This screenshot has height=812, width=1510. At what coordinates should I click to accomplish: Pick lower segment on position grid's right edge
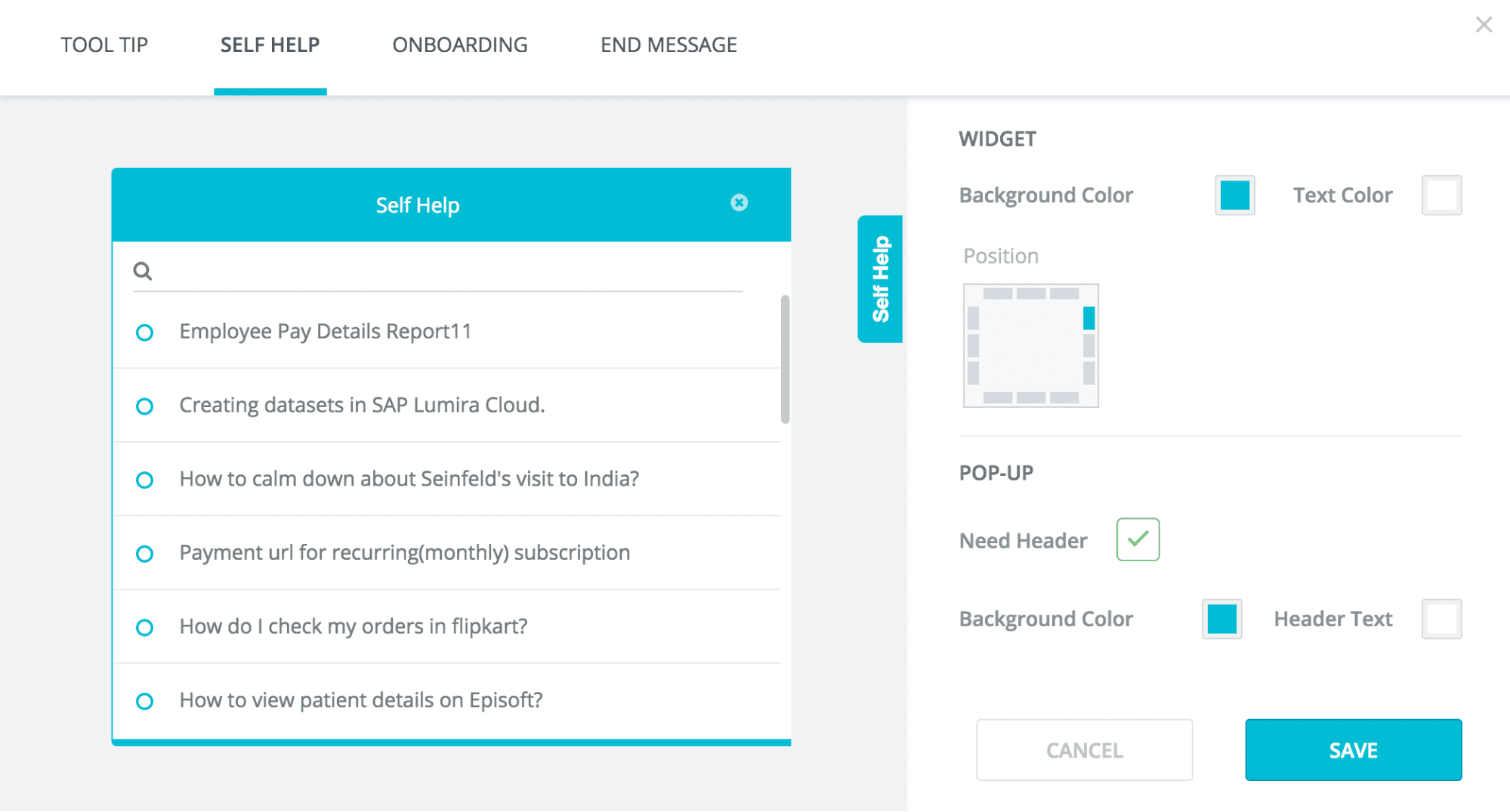coord(1088,373)
